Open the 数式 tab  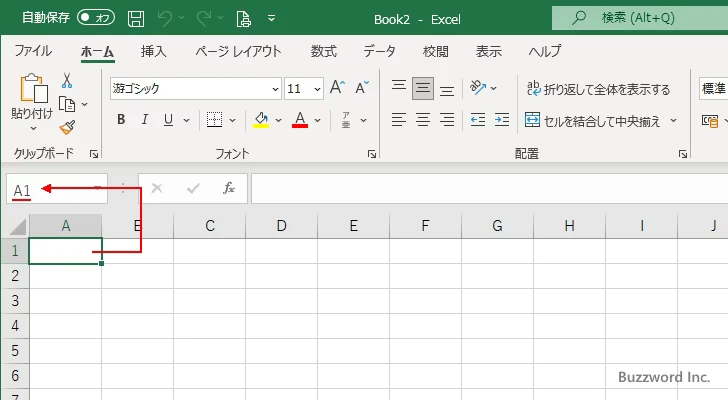pyautogui.click(x=324, y=51)
